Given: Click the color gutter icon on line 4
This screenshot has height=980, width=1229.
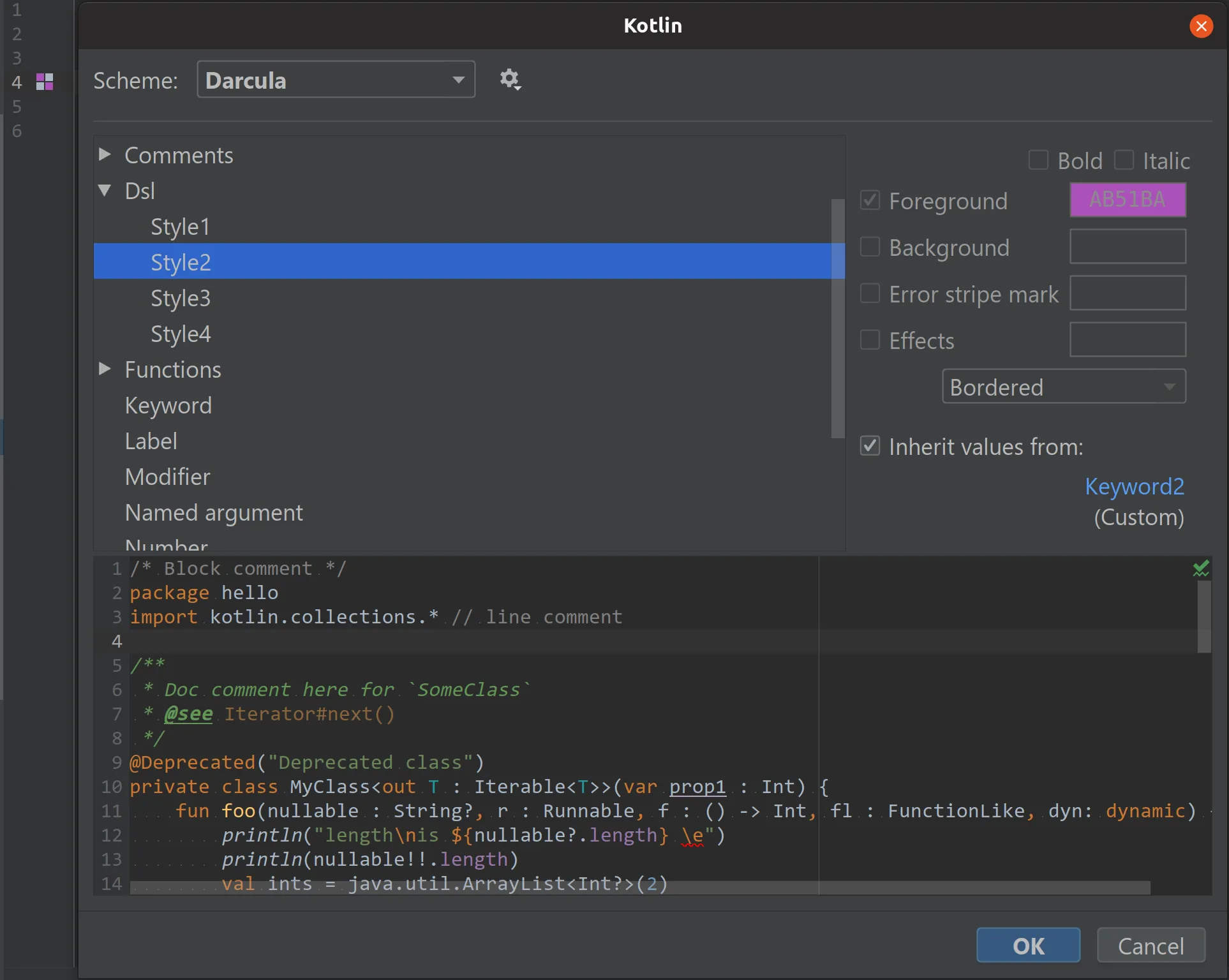Looking at the screenshot, I should [x=45, y=82].
